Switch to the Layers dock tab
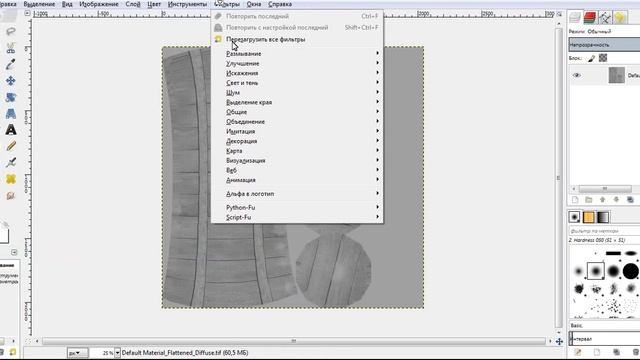The height and width of the screenshot is (360, 640). tap(575, 18)
